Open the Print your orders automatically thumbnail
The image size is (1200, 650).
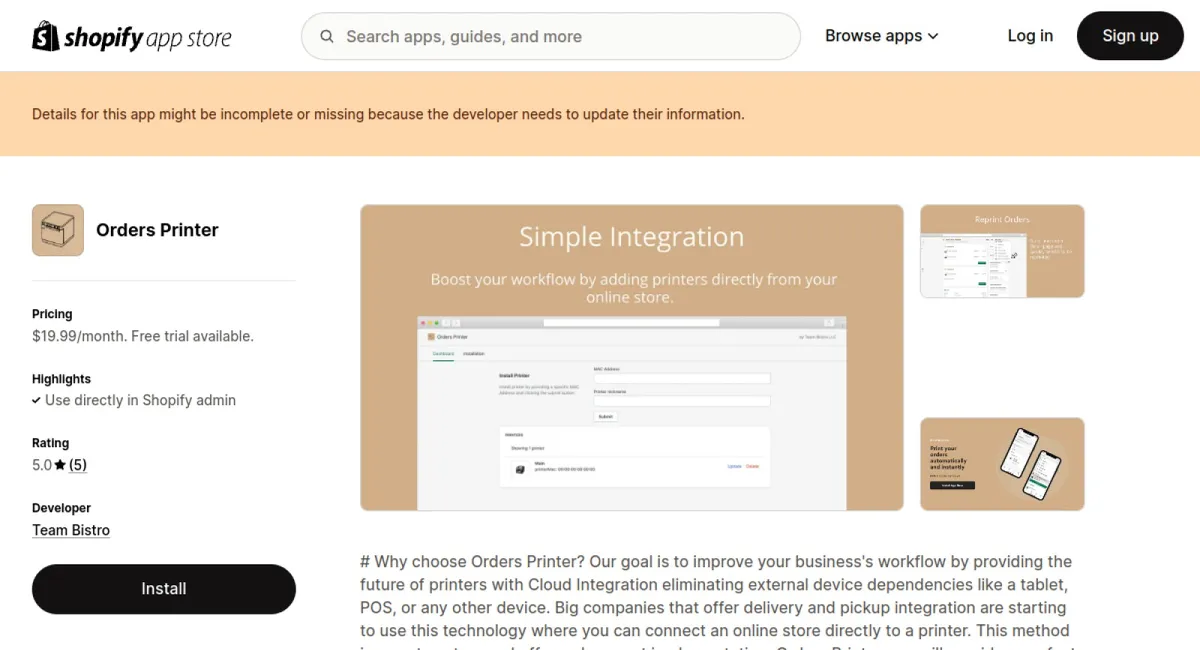1002,464
